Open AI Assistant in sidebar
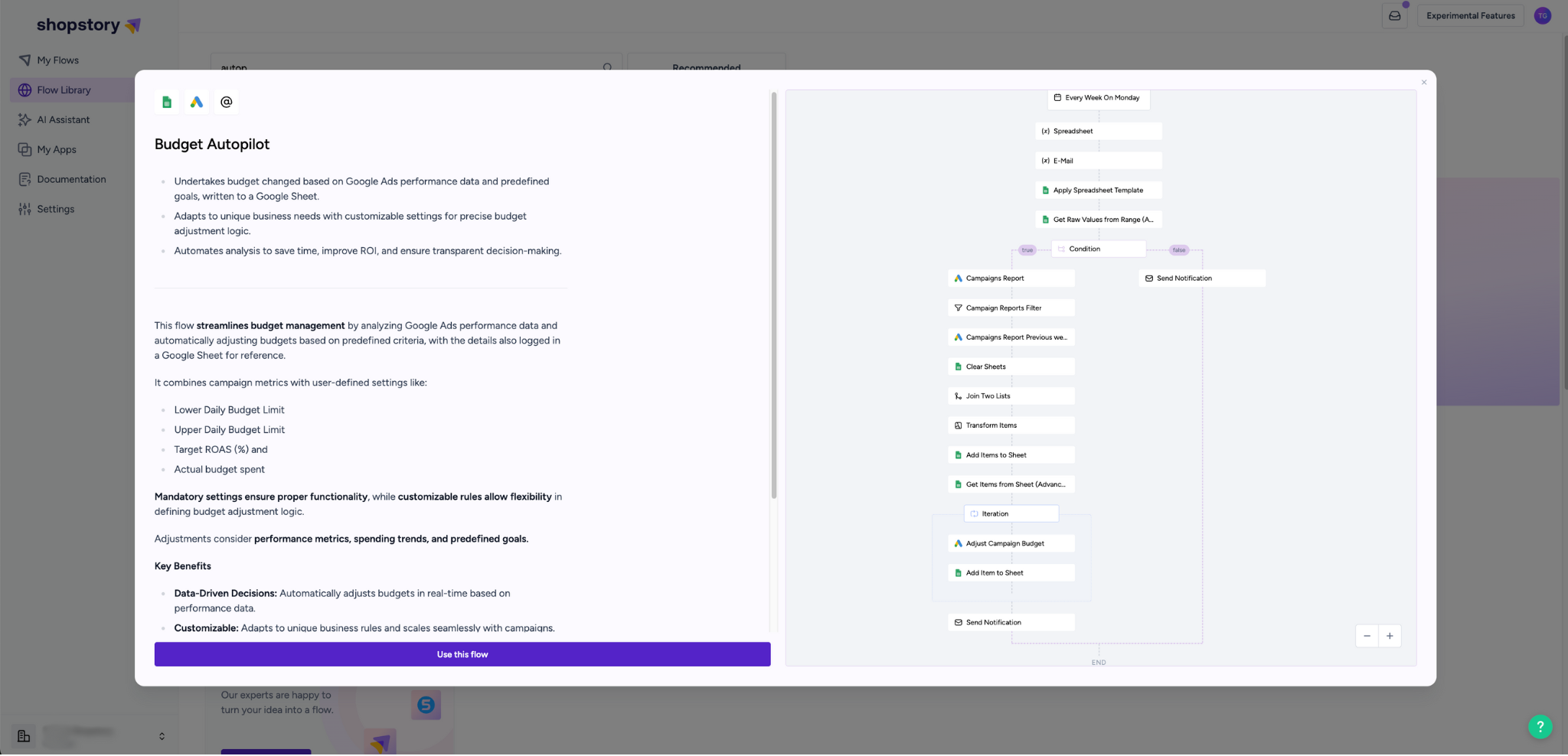 pos(63,120)
